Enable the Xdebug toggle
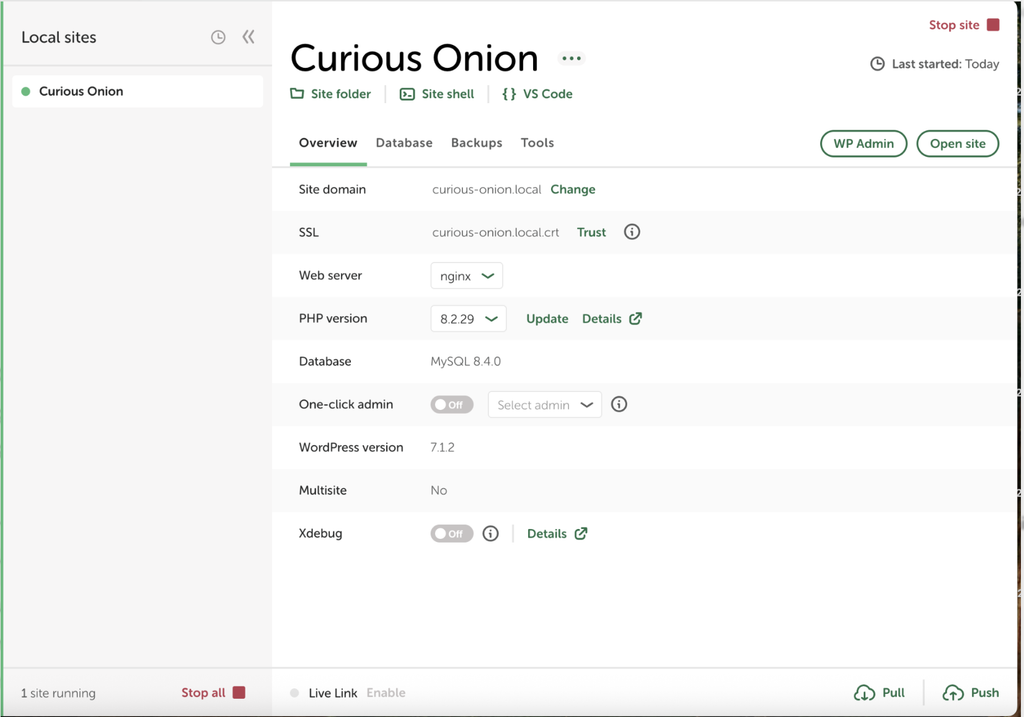 point(451,534)
